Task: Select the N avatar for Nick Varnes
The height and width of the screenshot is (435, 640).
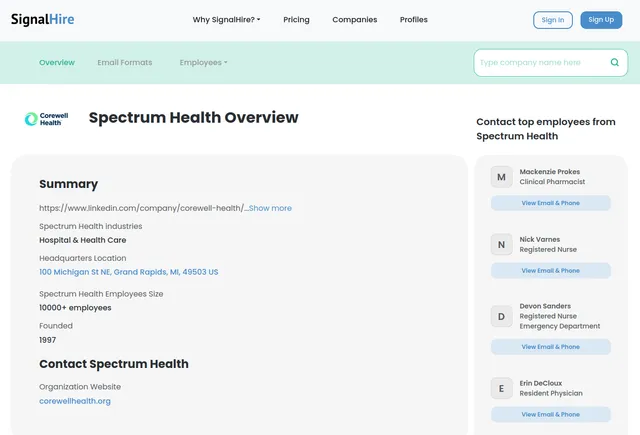Action: click(x=501, y=244)
